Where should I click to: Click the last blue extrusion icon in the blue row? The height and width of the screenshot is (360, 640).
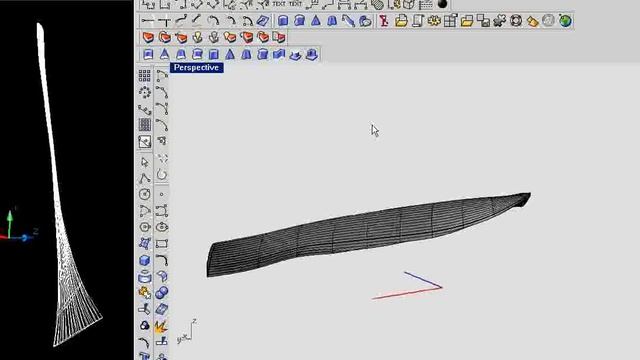point(312,54)
